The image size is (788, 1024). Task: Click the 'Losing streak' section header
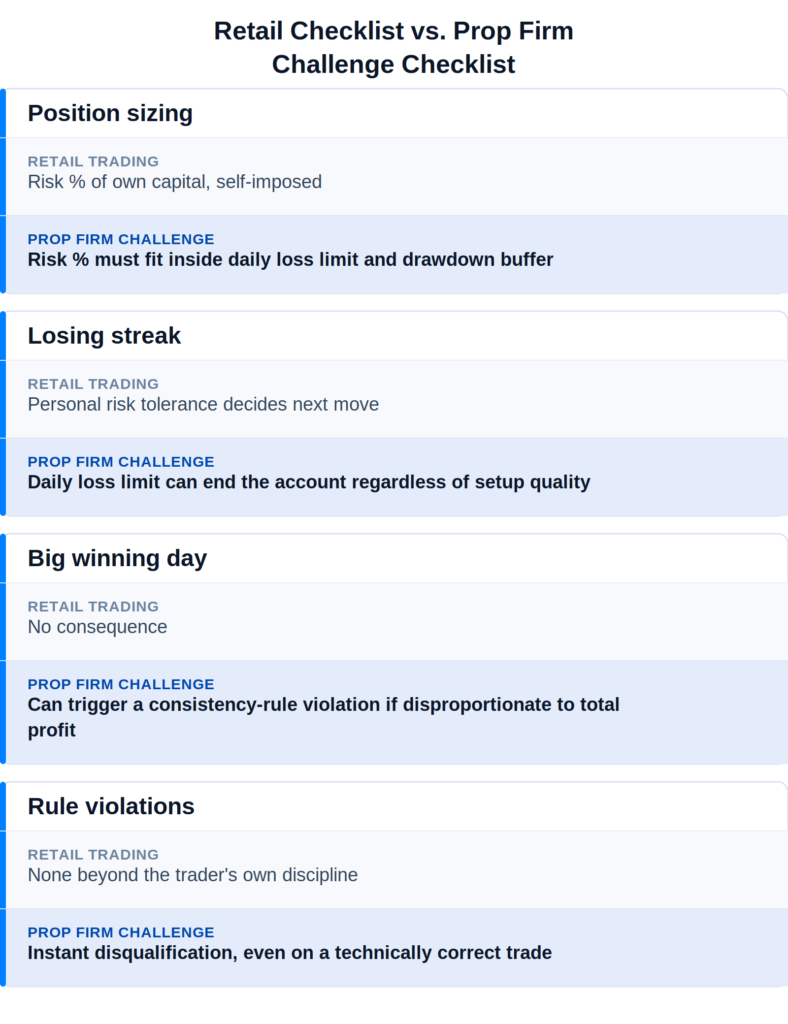click(x=104, y=336)
